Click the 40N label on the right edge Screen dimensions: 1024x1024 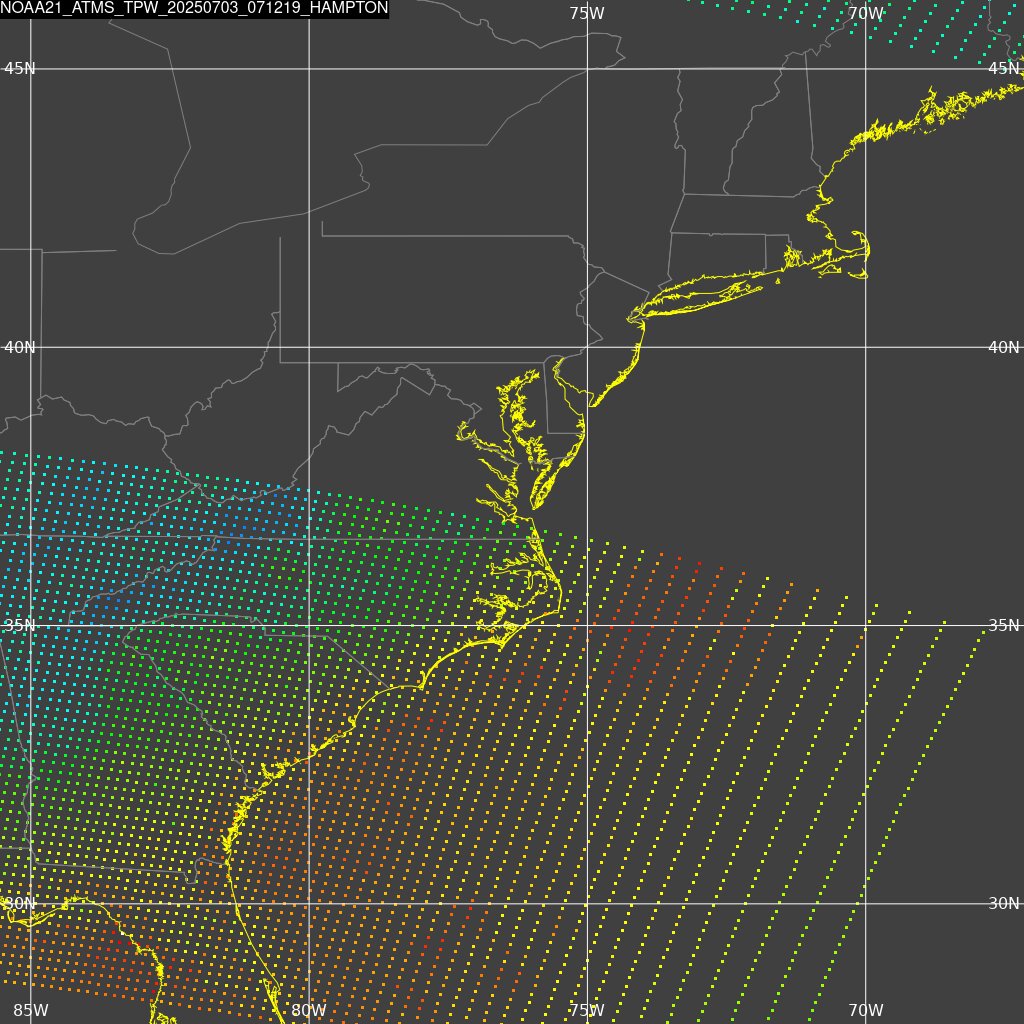1004,347
